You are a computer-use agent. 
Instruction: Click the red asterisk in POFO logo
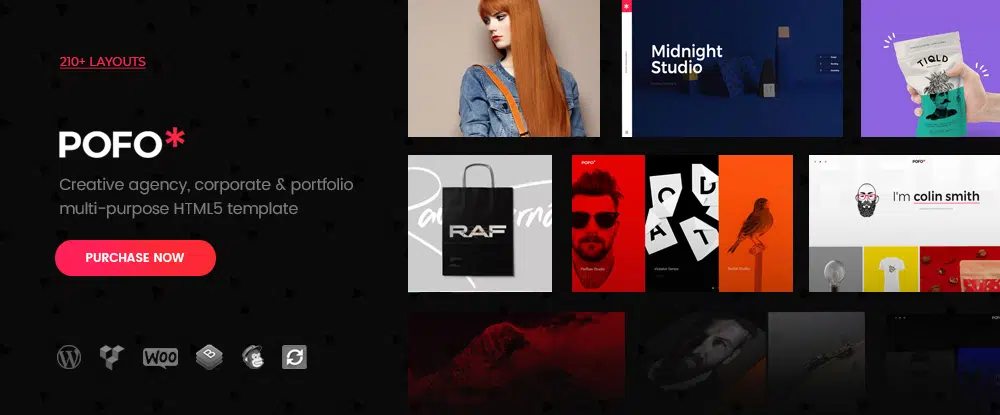pyautogui.click(x=175, y=142)
